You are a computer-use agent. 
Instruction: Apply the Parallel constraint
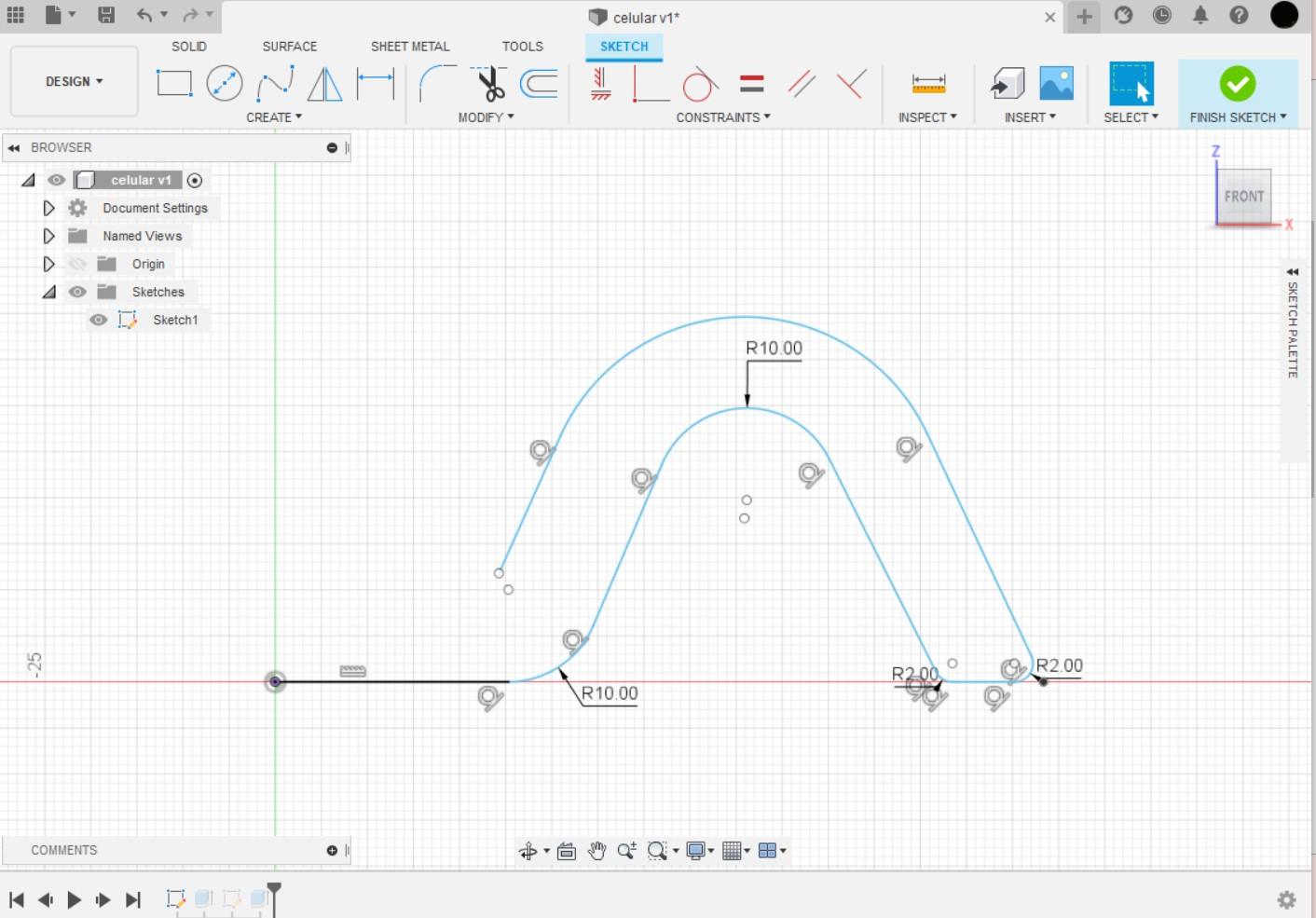tap(802, 84)
